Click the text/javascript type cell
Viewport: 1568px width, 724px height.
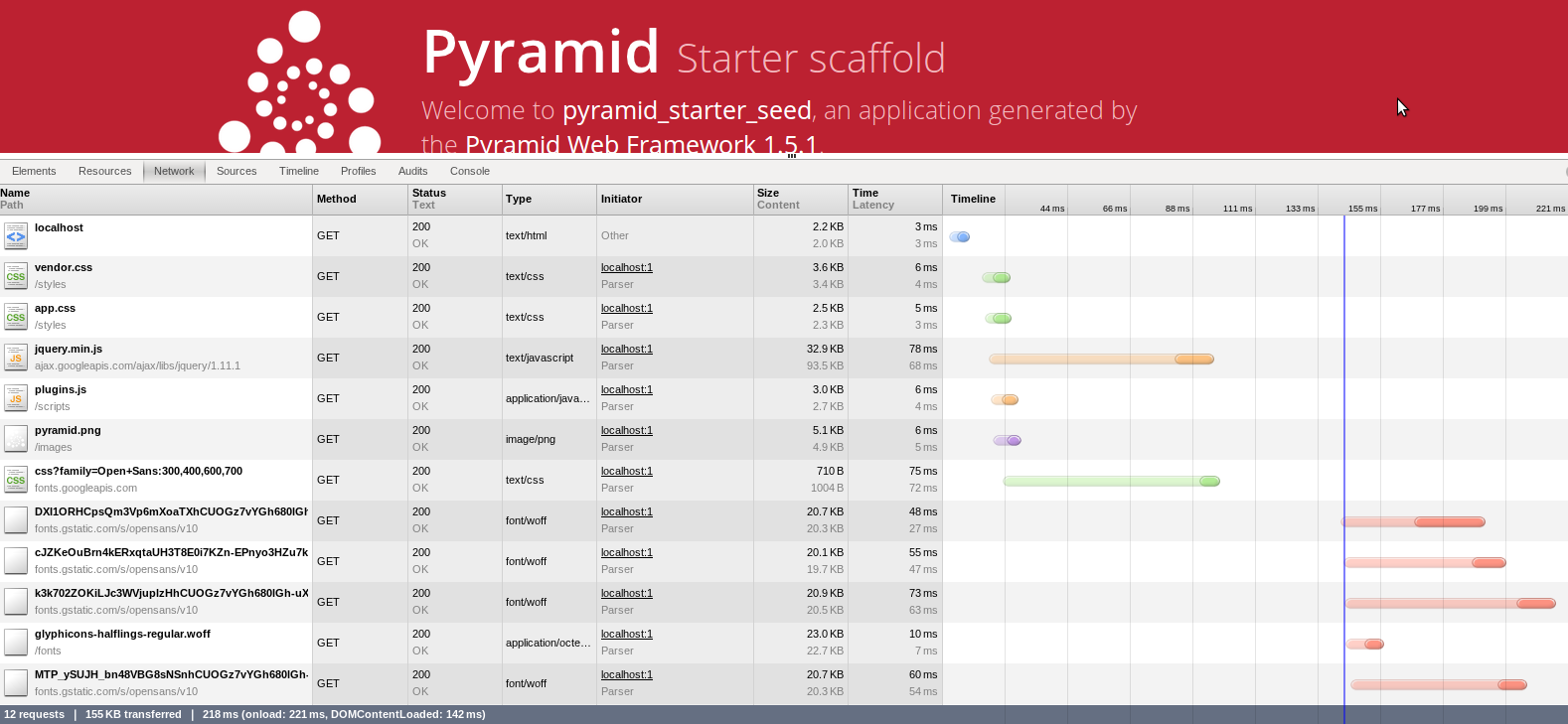point(540,358)
